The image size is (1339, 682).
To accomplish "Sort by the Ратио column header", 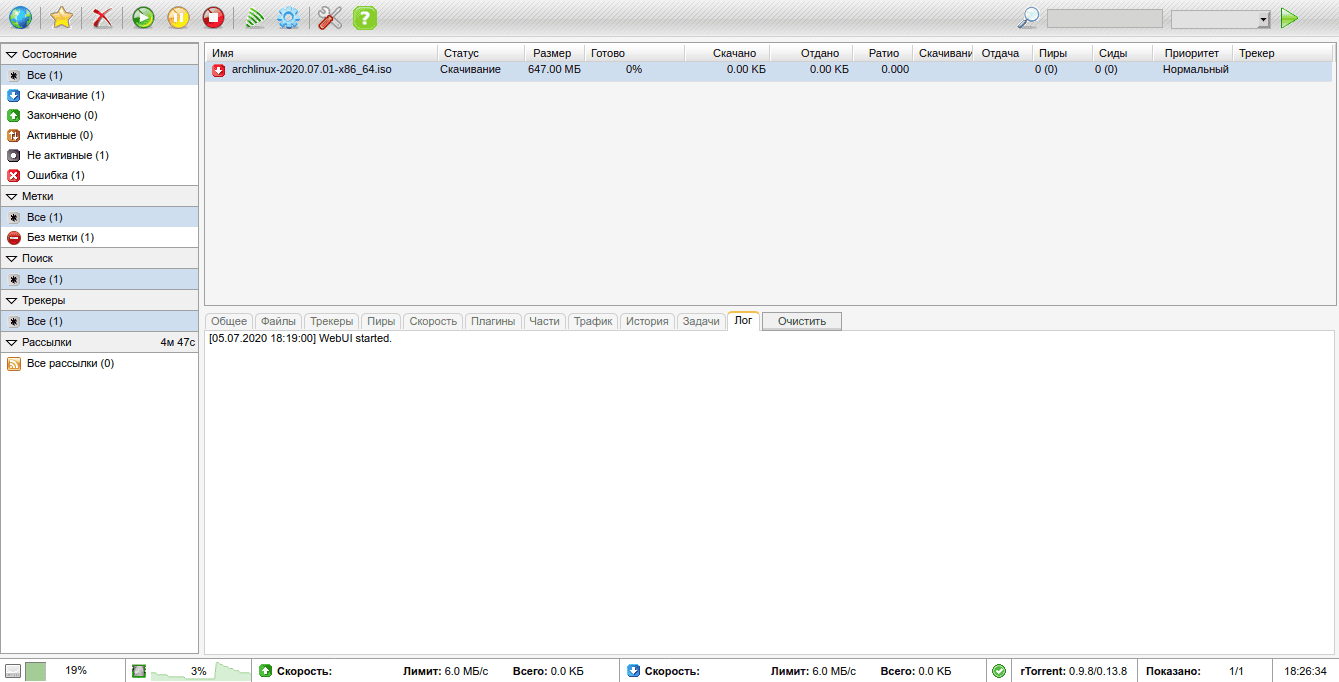I will point(883,53).
